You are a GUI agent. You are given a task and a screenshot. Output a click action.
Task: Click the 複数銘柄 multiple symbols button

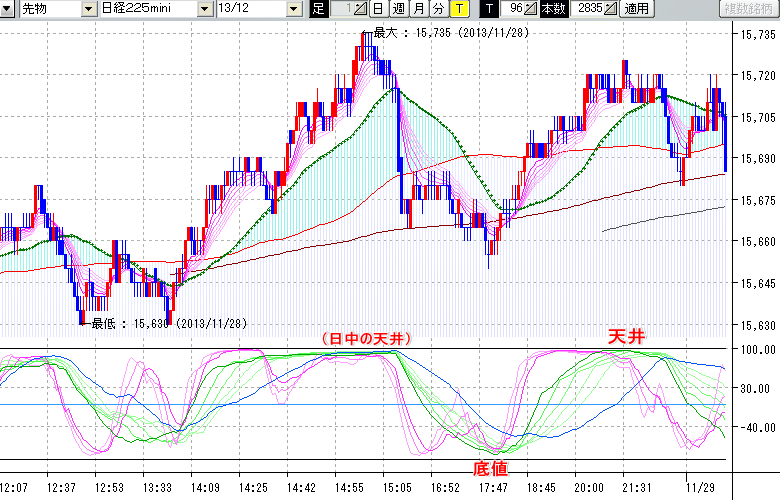pyautogui.click(x=749, y=9)
